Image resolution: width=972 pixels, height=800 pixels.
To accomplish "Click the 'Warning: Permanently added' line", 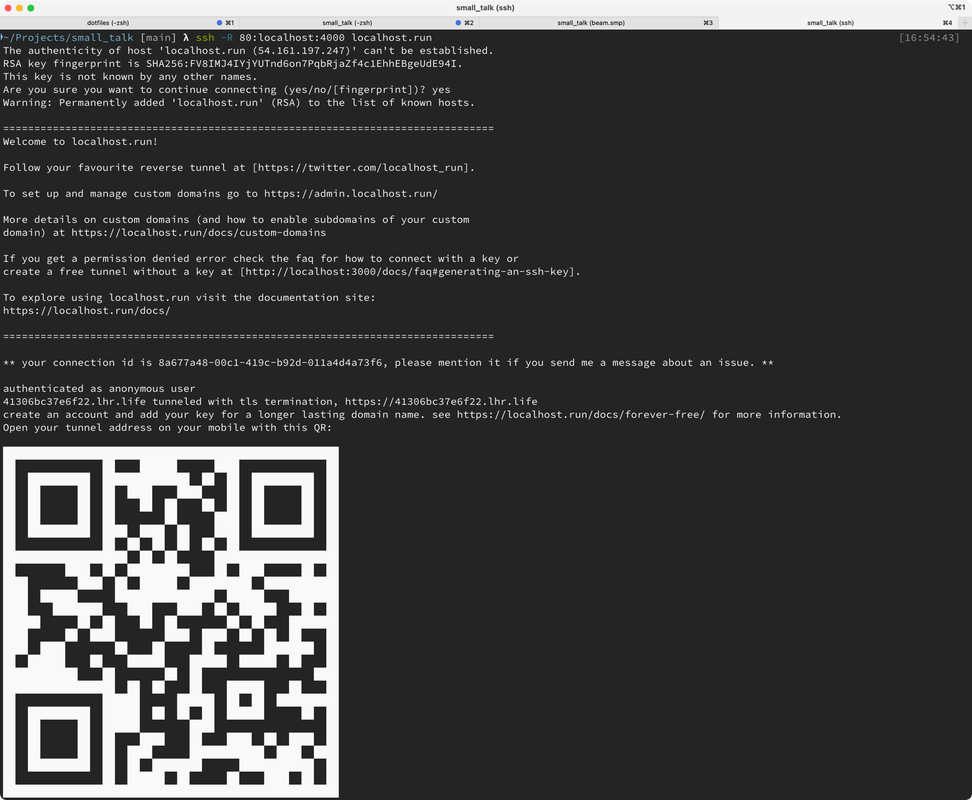I will (x=239, y=103).
